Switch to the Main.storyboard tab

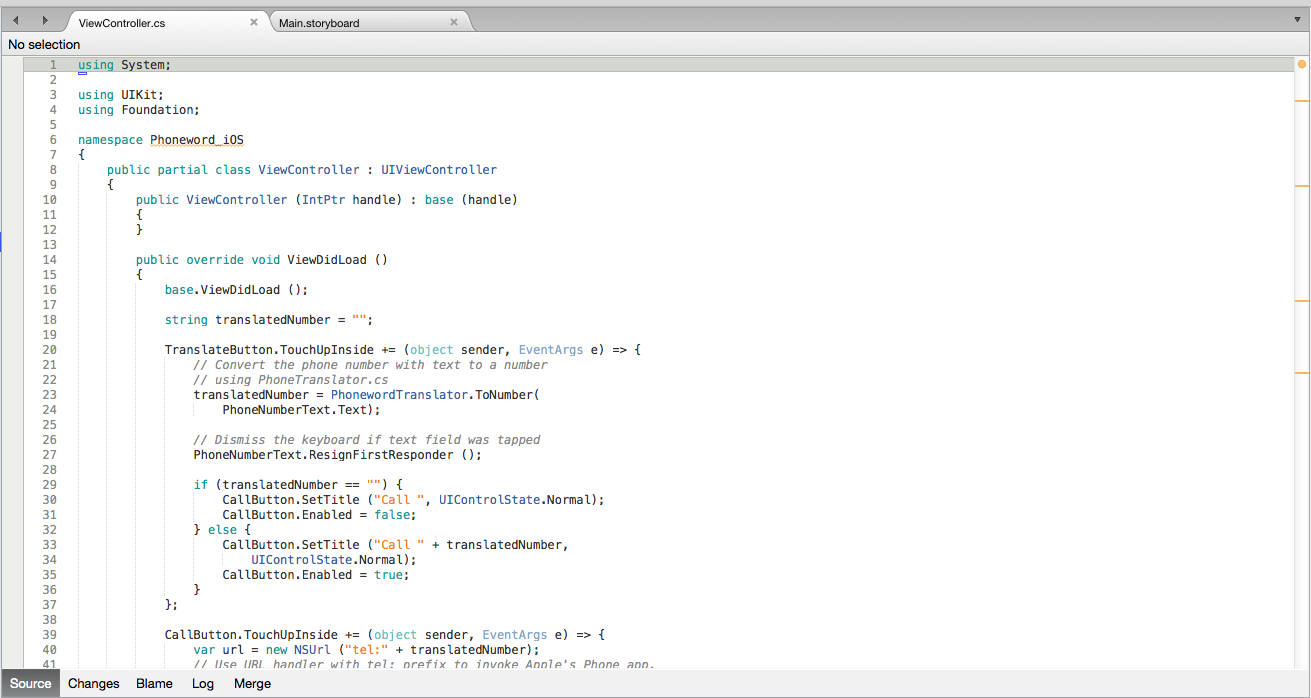point(320,22)
